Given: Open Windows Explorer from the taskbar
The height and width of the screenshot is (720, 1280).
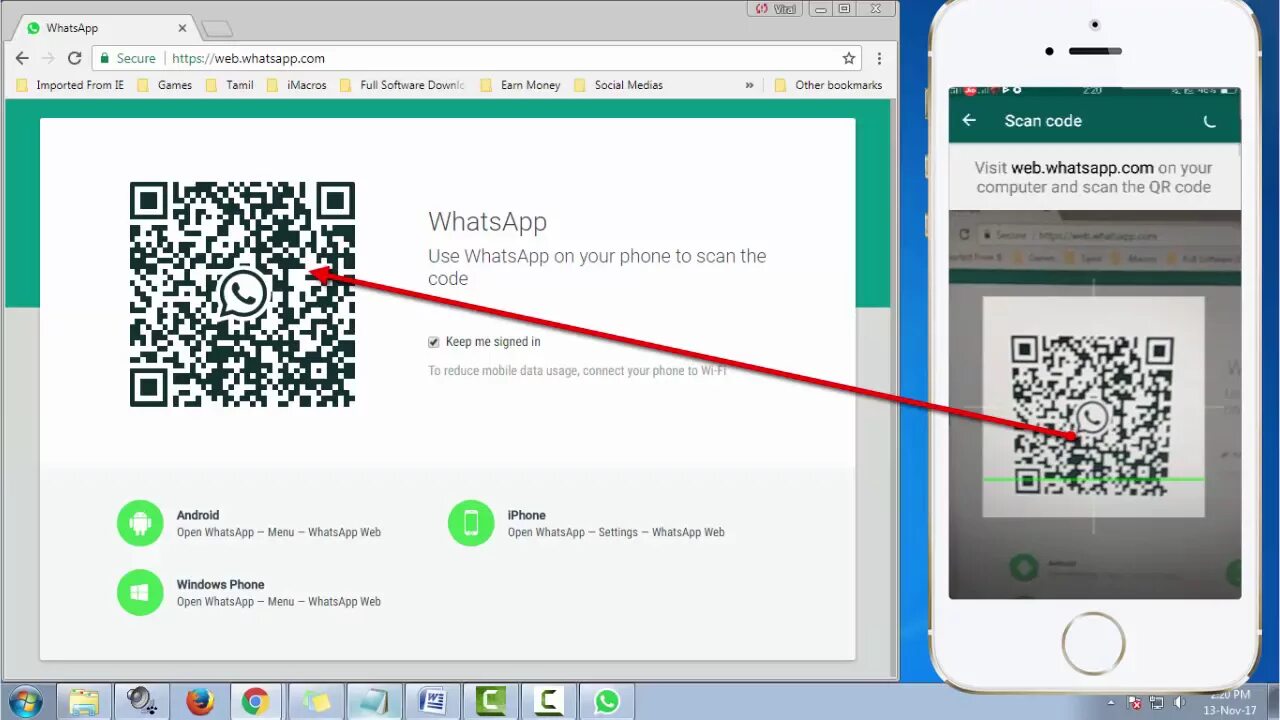Looking at the screenshot, I should coord(84,702).
